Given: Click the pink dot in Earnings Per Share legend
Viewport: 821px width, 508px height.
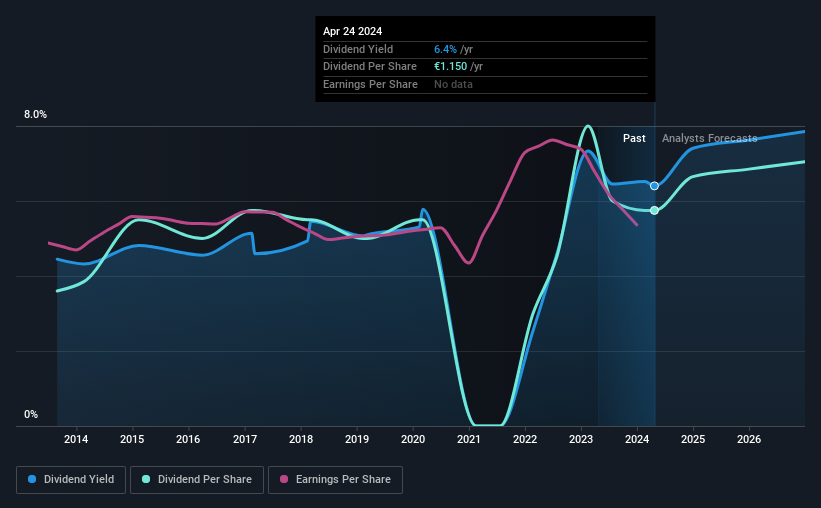Looking at the screenshot, I should pyautogui.click(x=284, y=479).
